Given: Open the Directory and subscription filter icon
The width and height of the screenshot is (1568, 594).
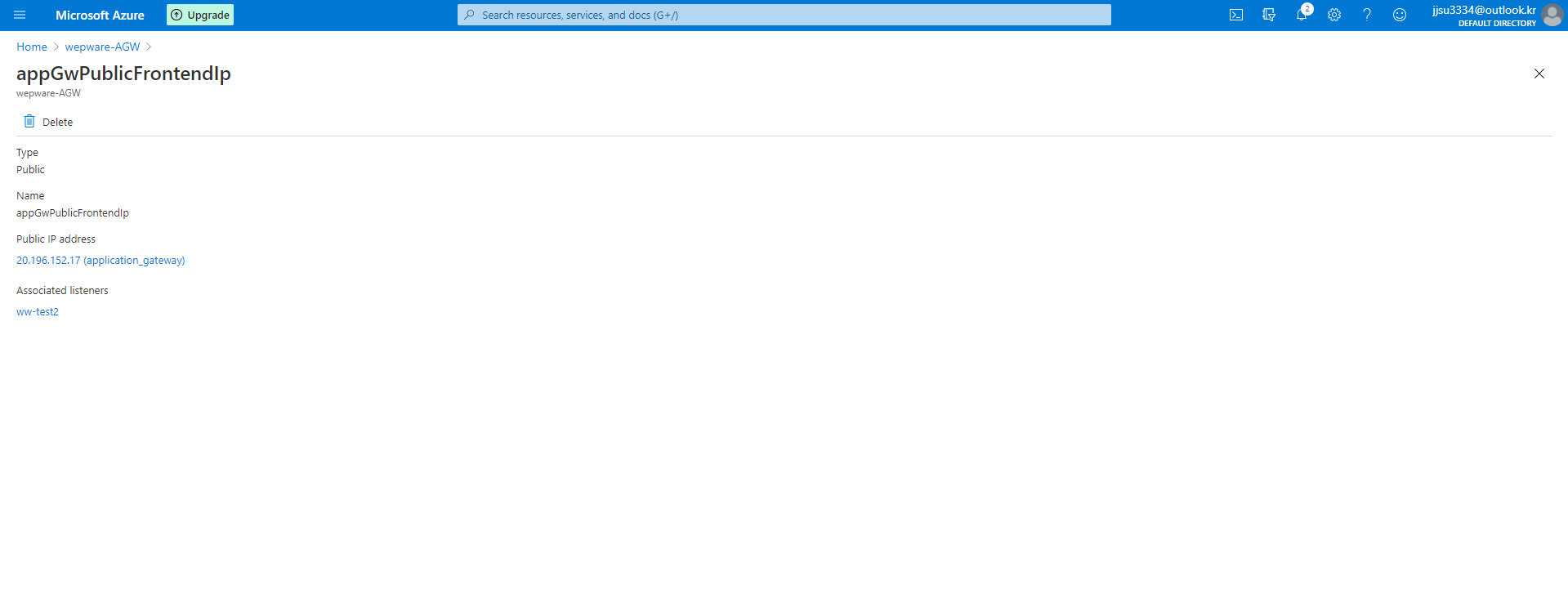Looking at the screenshot, I should [x=1269, y=15].
